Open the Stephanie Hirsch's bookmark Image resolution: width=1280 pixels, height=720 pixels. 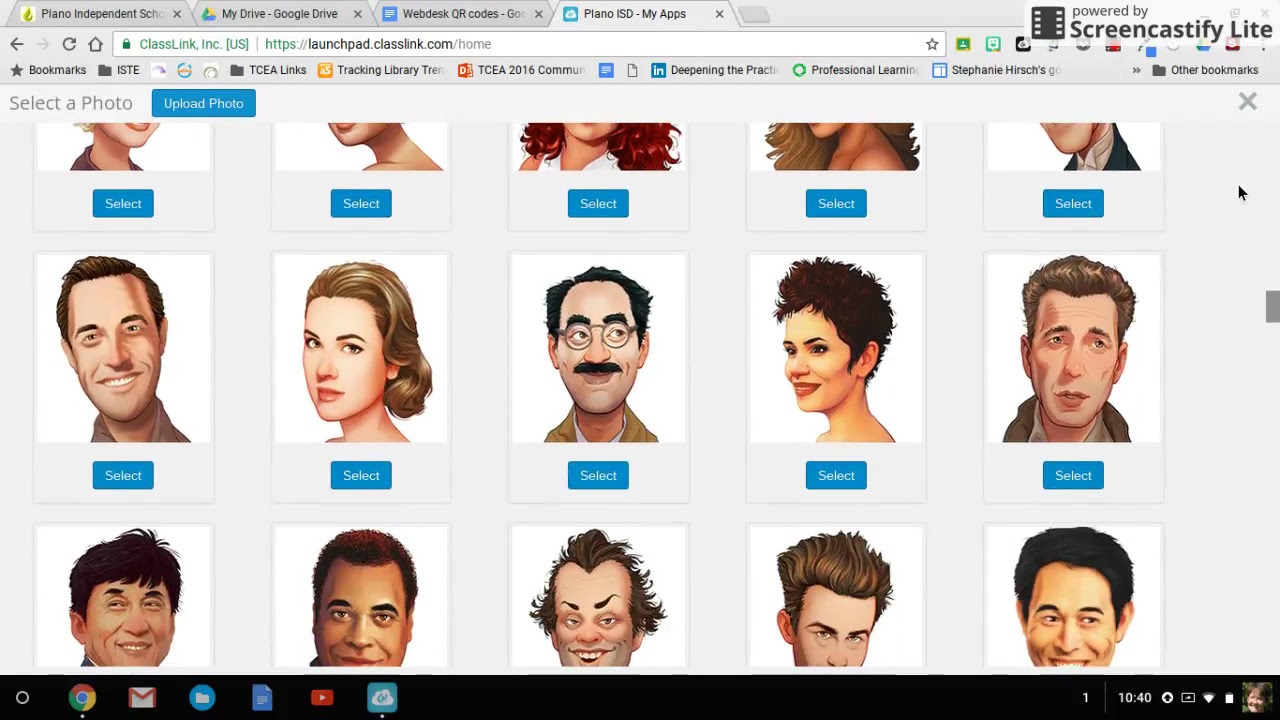click(995, 70)
